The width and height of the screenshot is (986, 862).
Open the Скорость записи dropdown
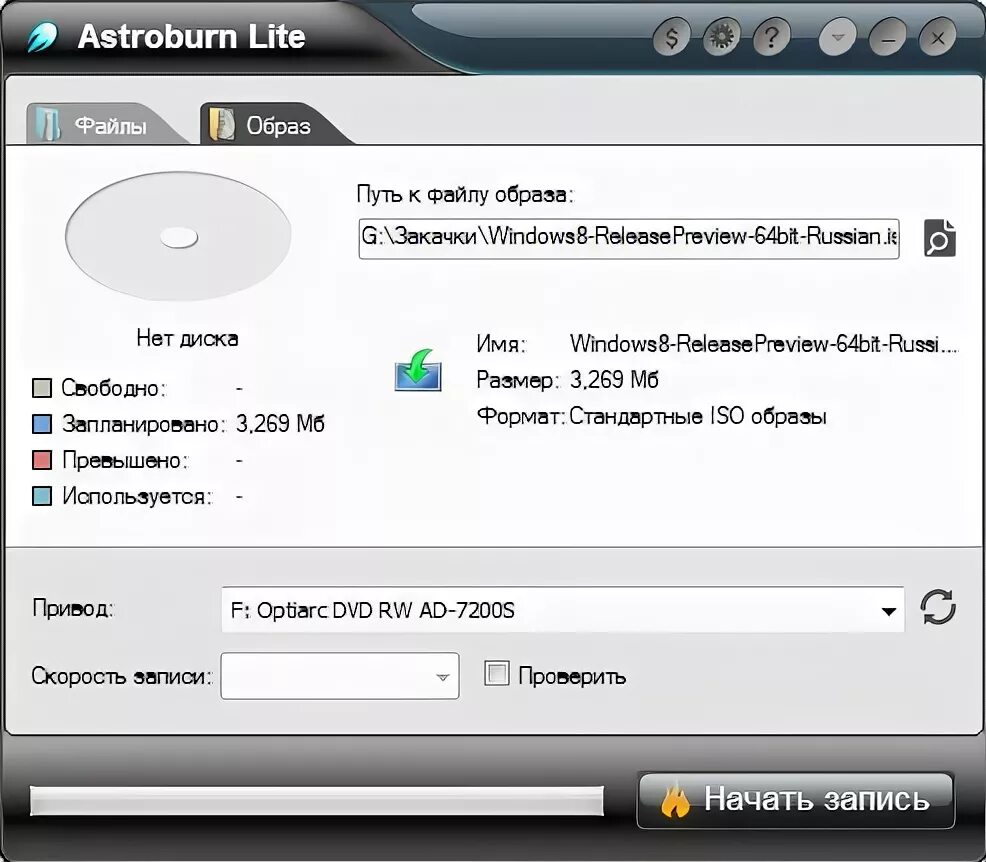340,676
